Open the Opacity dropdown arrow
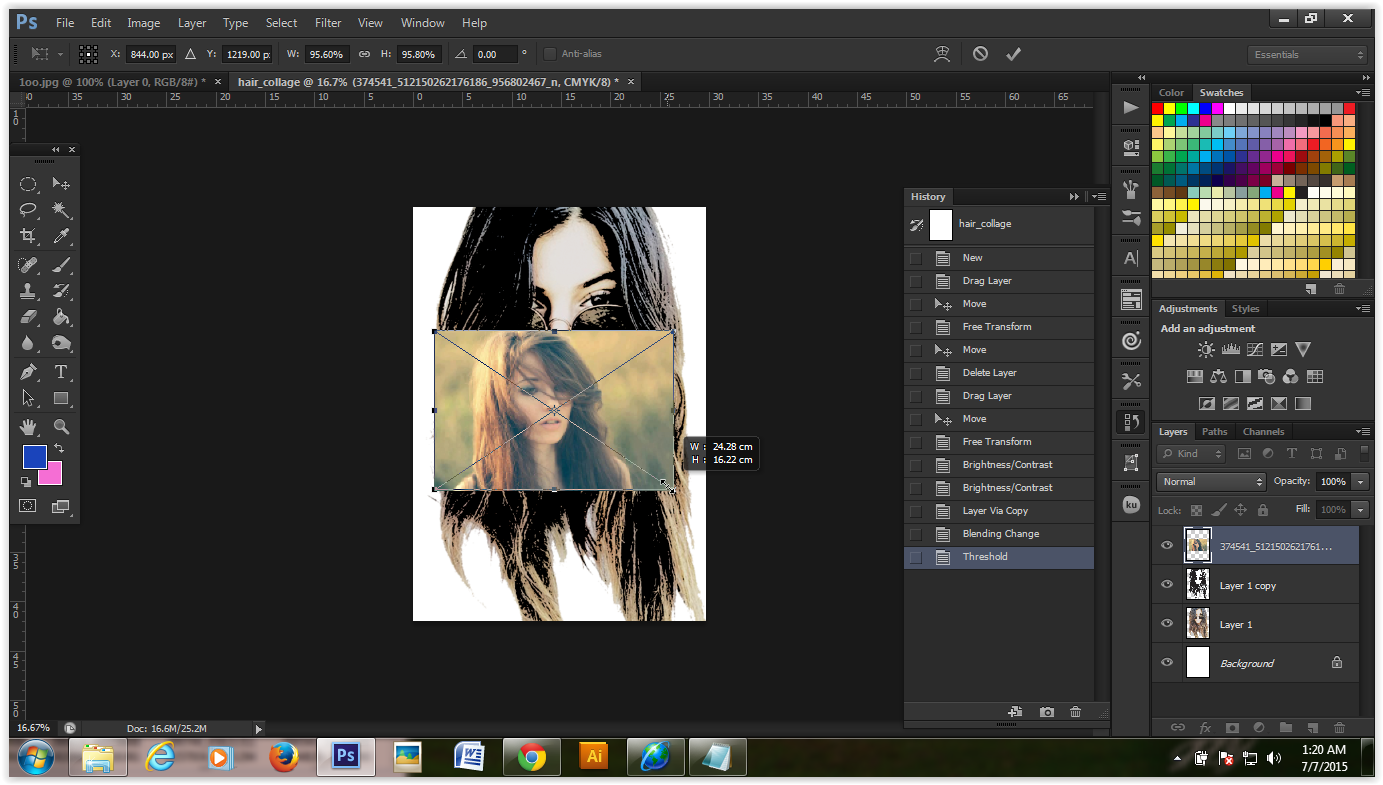 (1358, 481)
